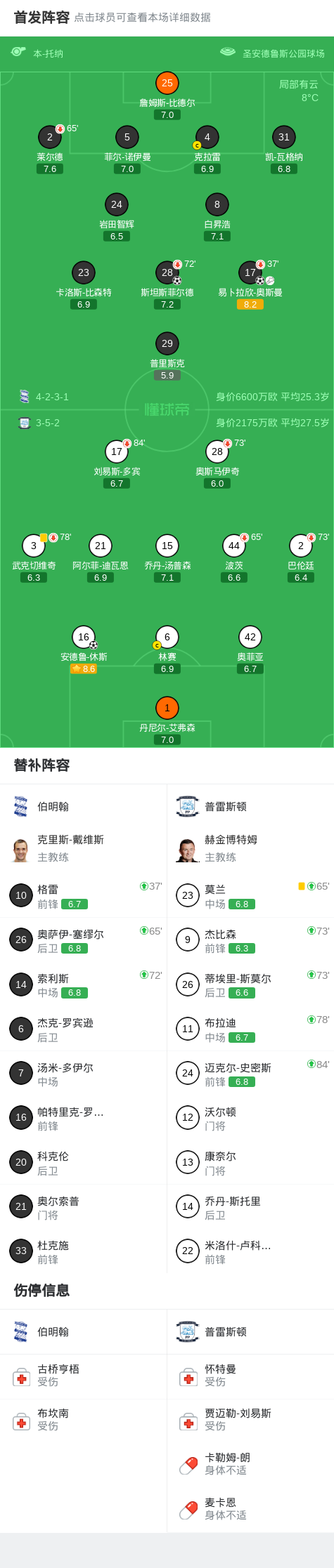Select player 17 易卜拉欣-奥斯曼 jersey icon

pyautogui.click(x=250, y=272)
